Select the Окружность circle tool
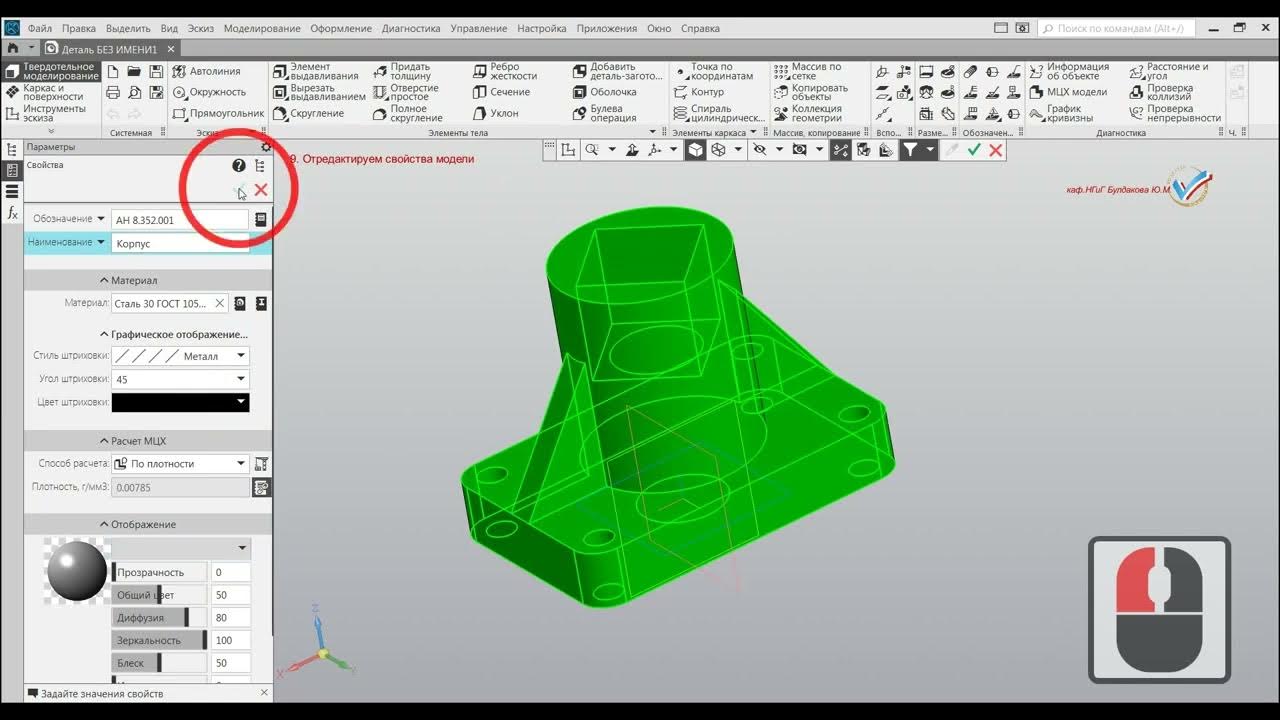 pos(209,92)
